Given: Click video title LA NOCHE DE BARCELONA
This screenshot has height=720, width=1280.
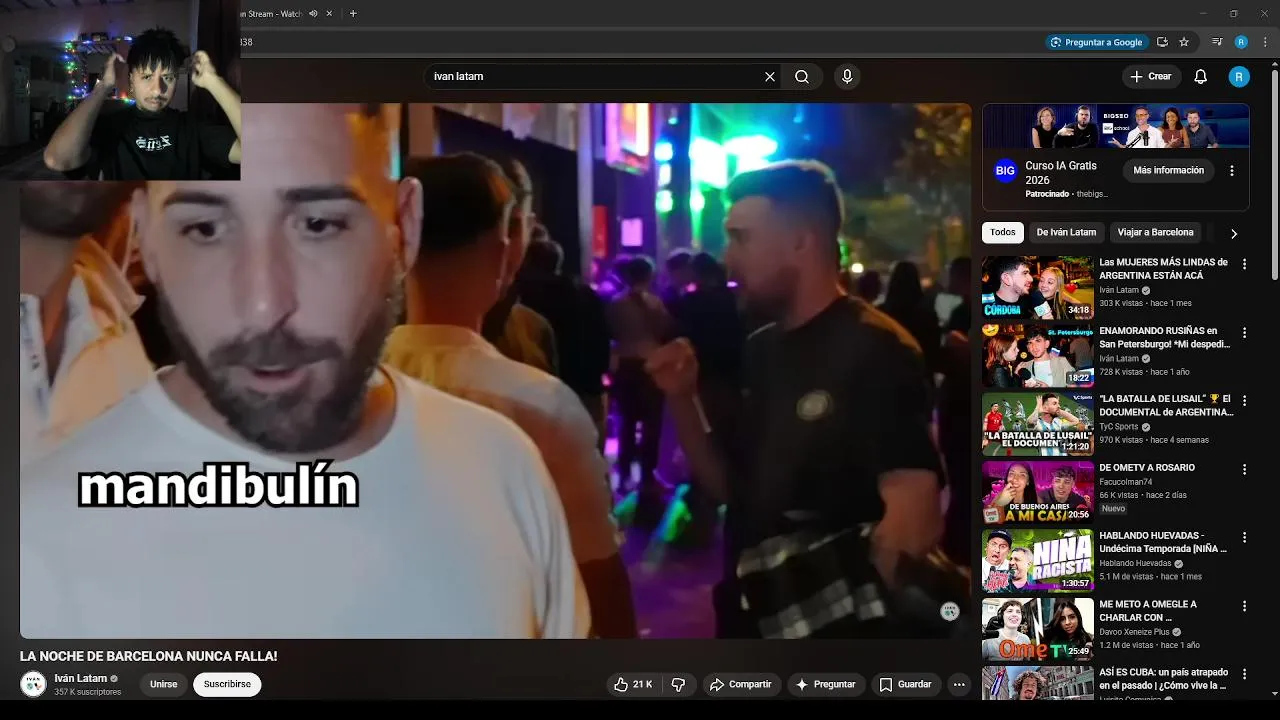Looking at the screenshot, I should coord(149,656).
